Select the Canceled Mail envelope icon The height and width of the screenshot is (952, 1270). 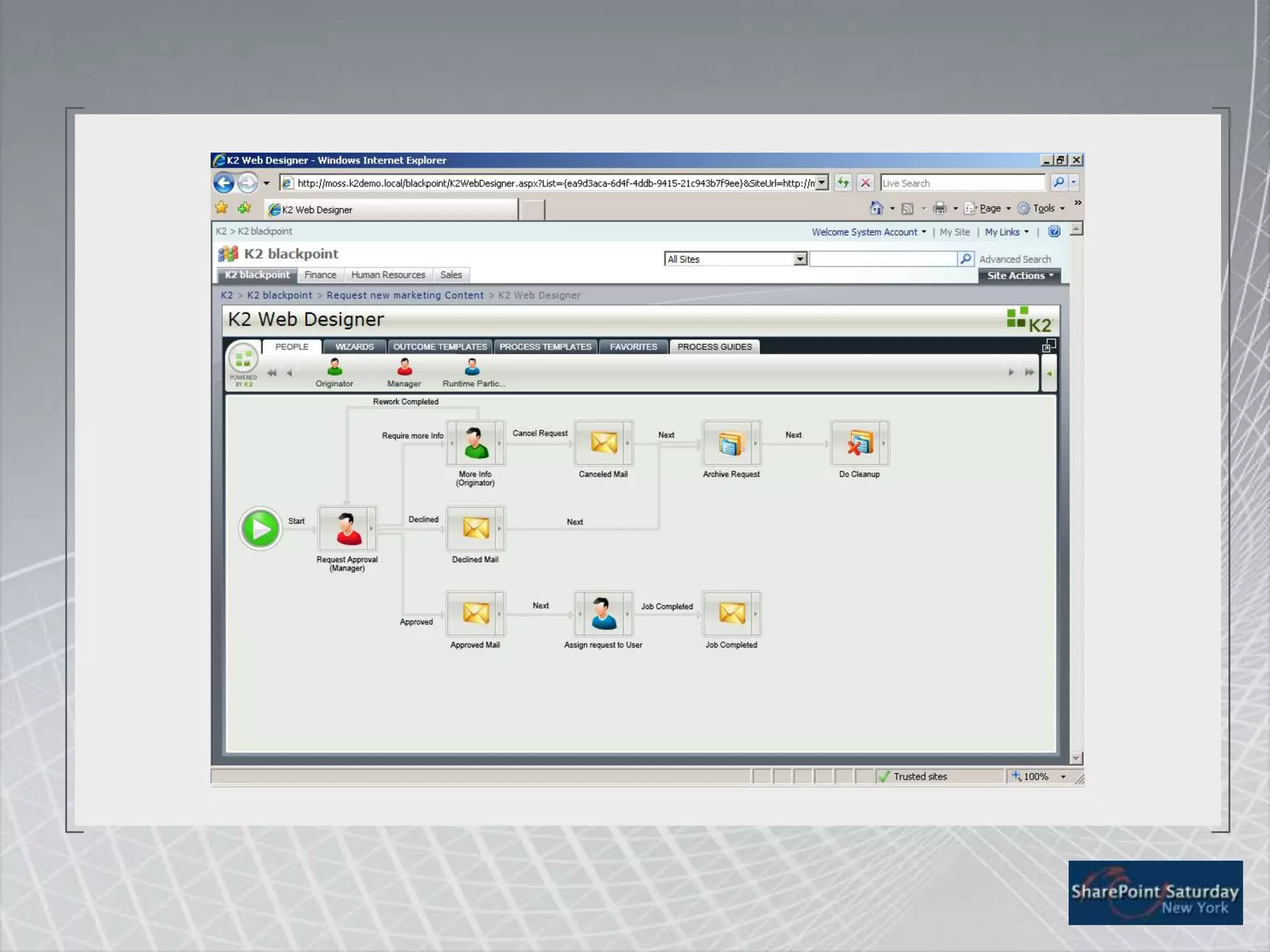click(603, 443)
